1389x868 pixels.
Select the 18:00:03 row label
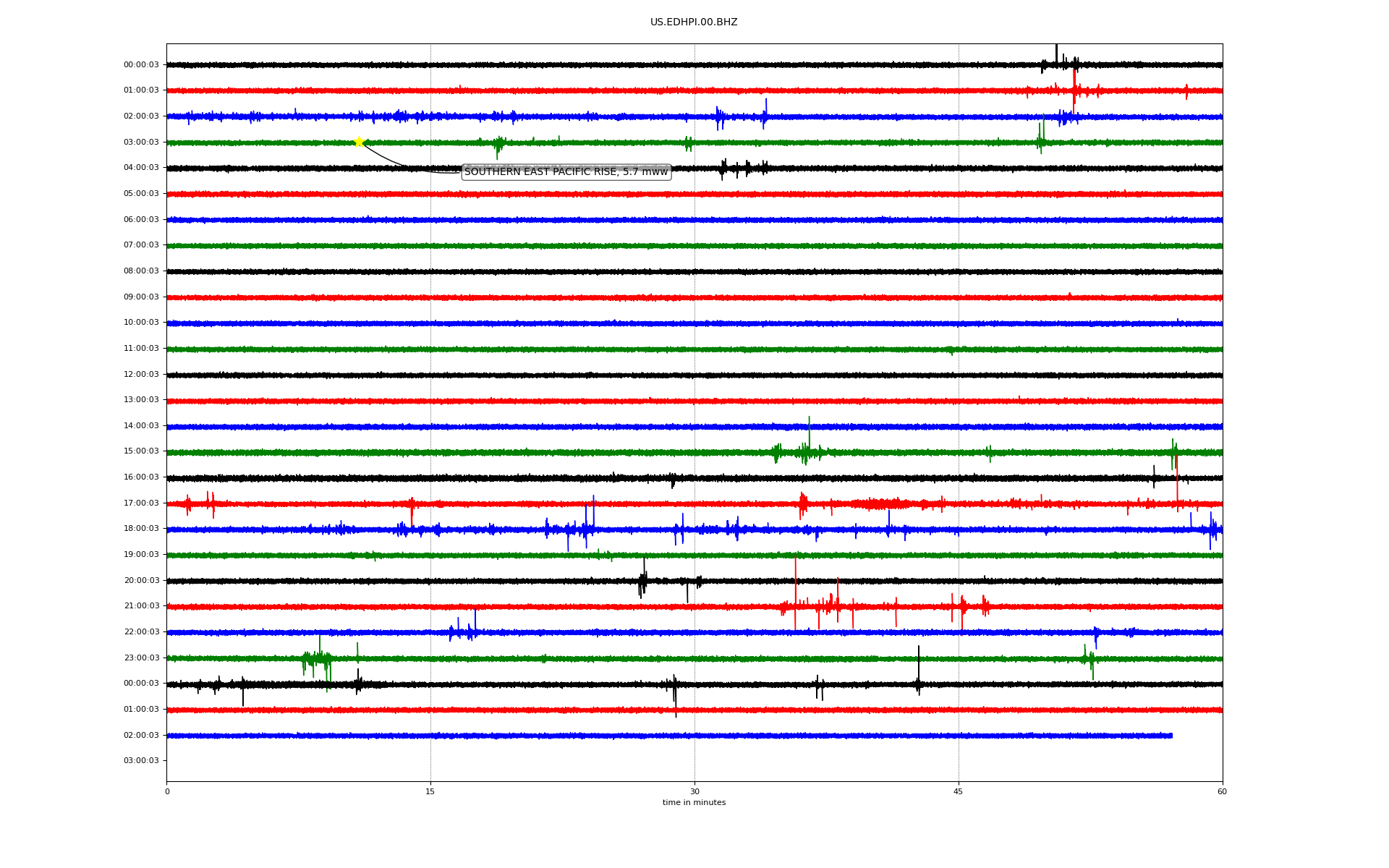(x=141, y=529)
